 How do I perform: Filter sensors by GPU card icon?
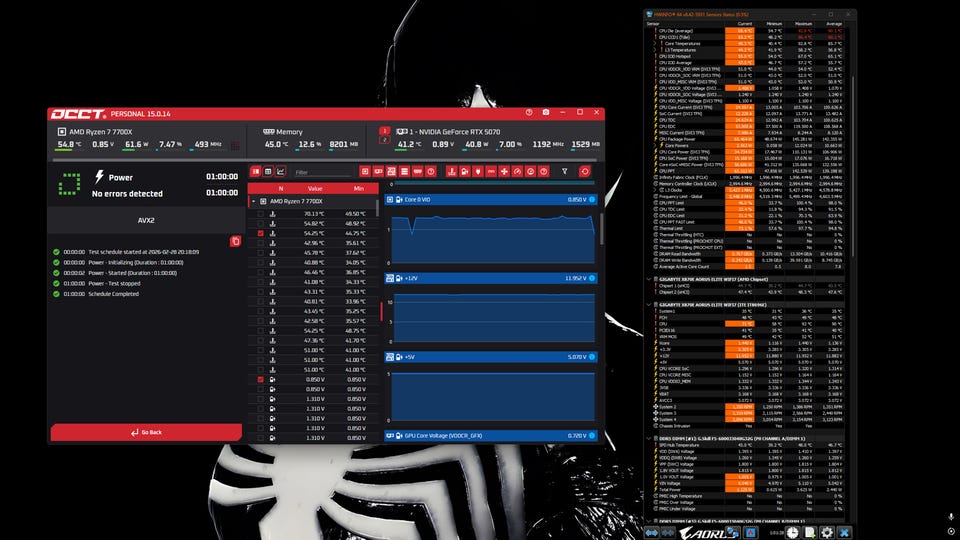coord(378,171)
